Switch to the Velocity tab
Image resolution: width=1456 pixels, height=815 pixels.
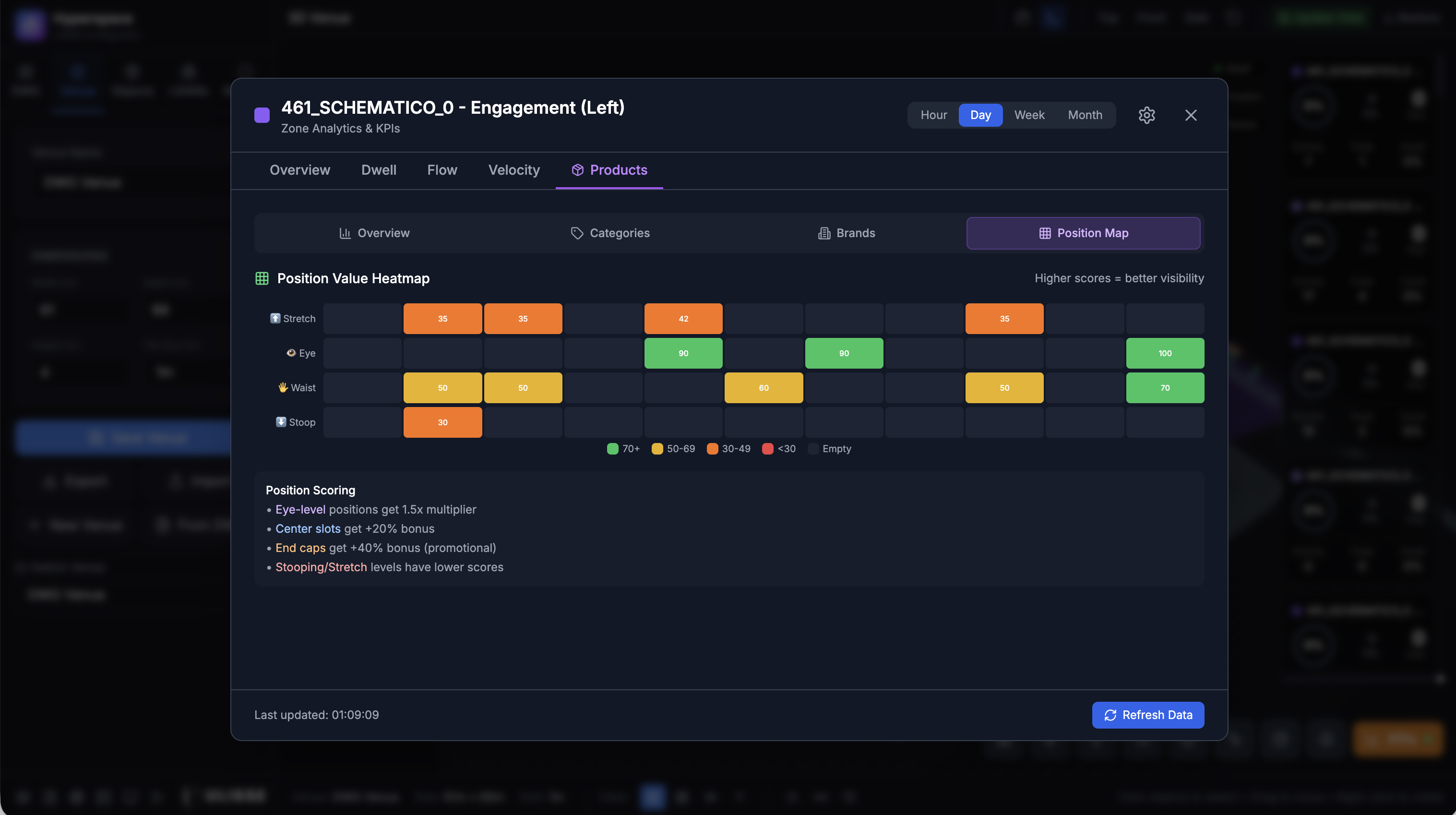pos(513,170)
